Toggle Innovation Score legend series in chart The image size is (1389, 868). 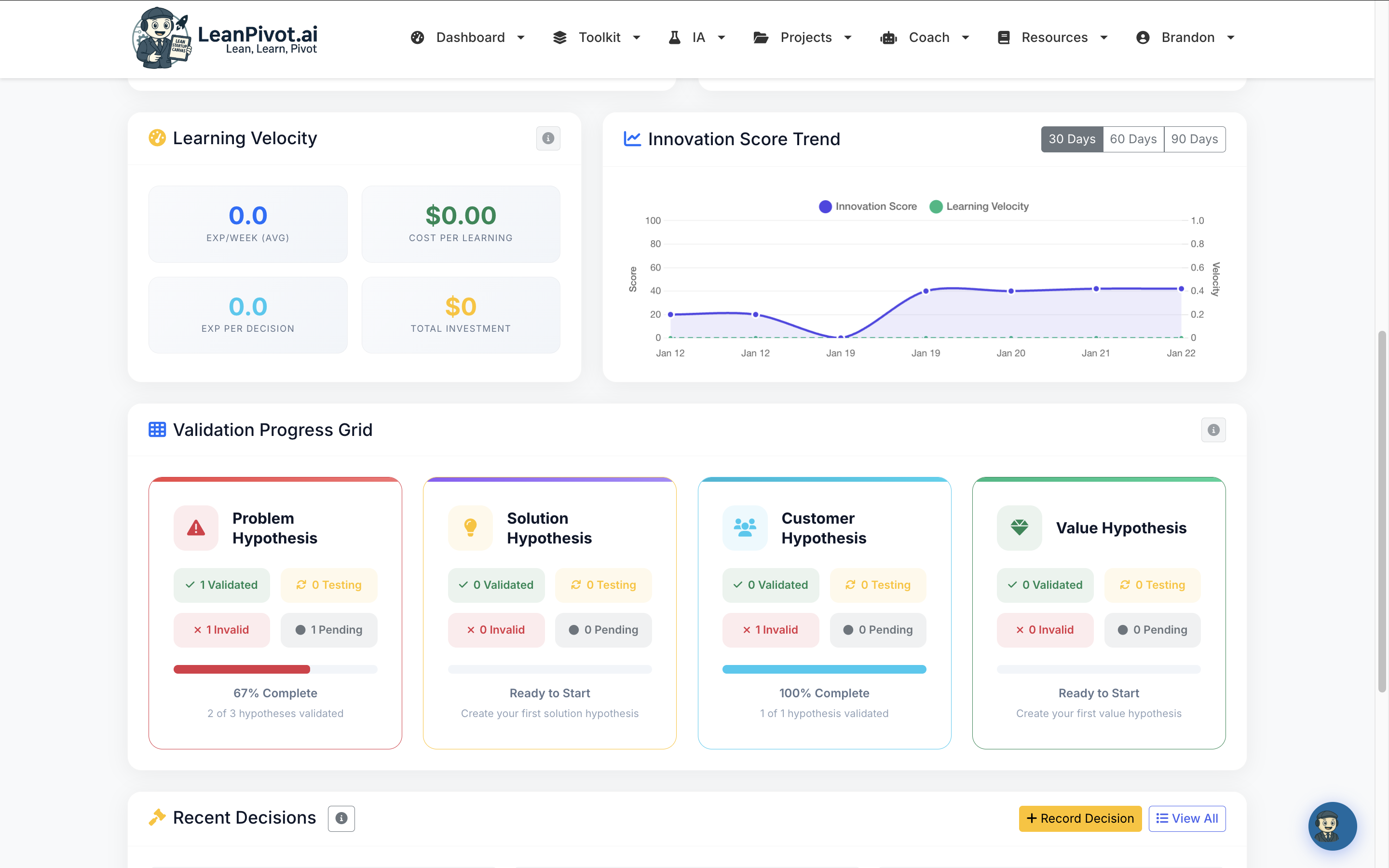[x=867, y=207]
